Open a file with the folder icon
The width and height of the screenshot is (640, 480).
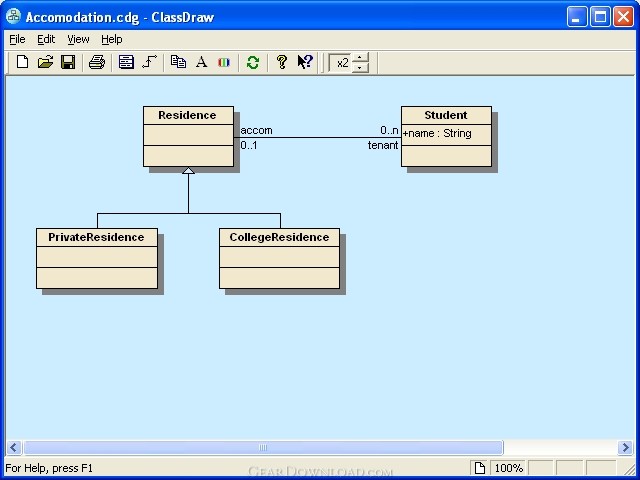coord(45,62)
